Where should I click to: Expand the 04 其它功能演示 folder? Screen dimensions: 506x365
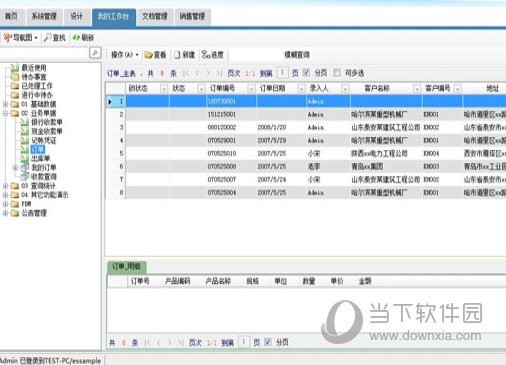coord(5,195)
